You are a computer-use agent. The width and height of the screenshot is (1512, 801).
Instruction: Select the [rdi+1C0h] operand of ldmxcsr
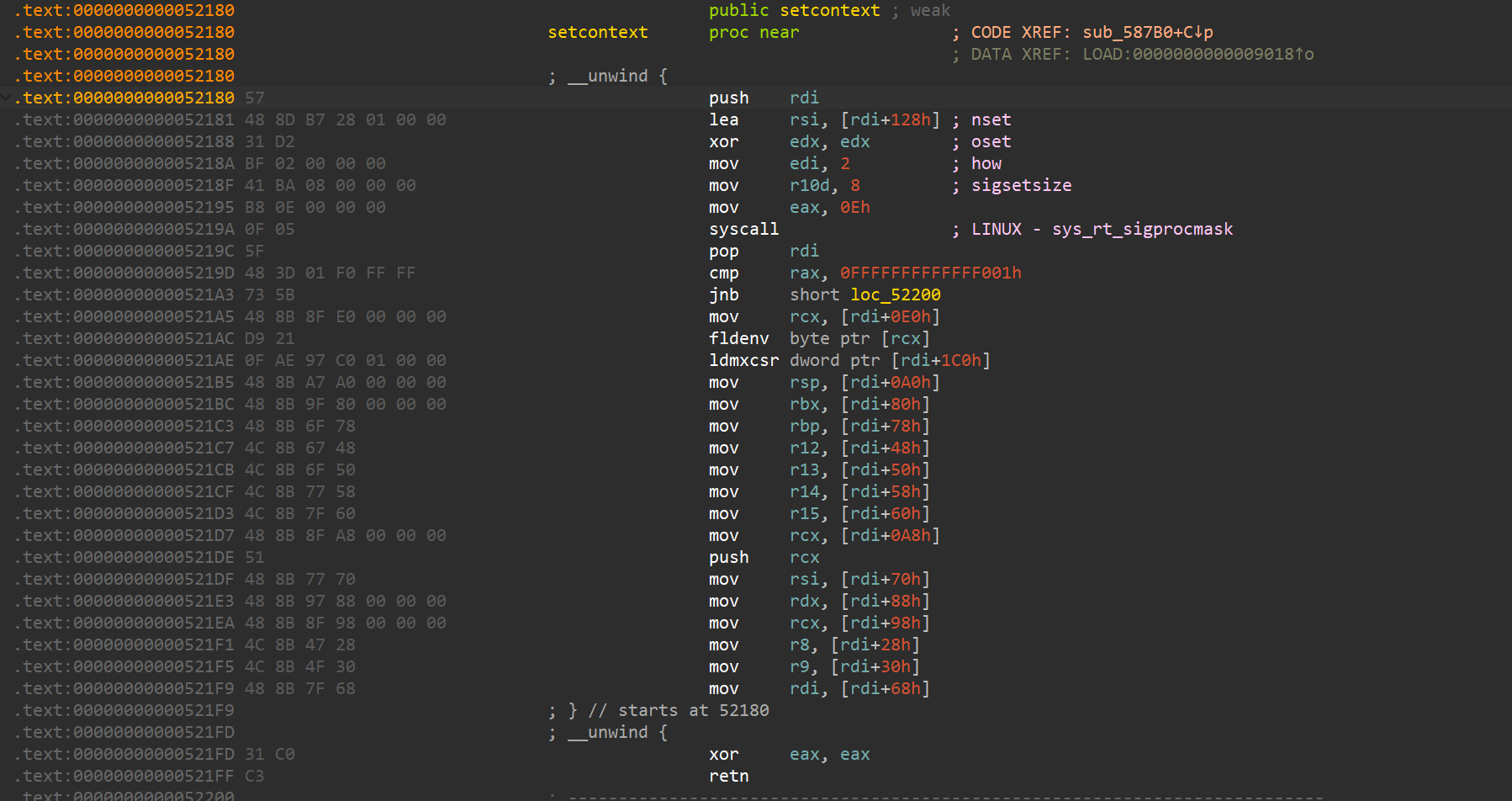pos(940,360)
